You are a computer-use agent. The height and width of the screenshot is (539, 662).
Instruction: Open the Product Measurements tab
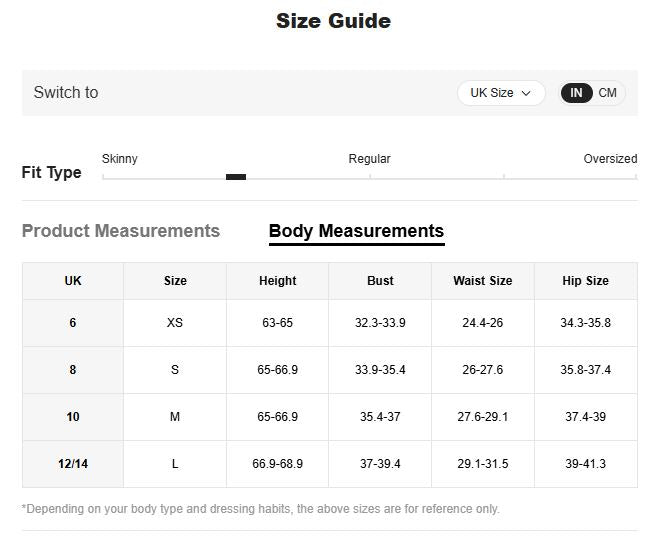coord(121,231)
